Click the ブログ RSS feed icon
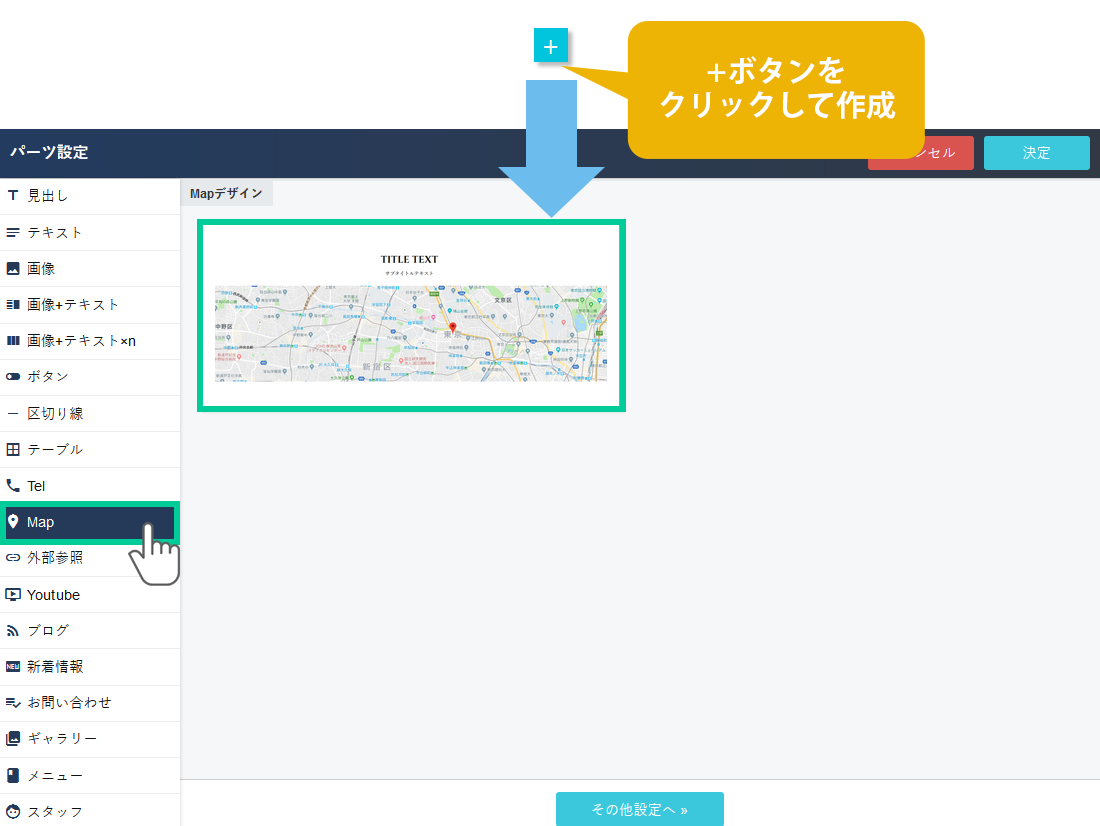Image resolution: width=1100 pixels, height=826 pixels. pos(13,631)
